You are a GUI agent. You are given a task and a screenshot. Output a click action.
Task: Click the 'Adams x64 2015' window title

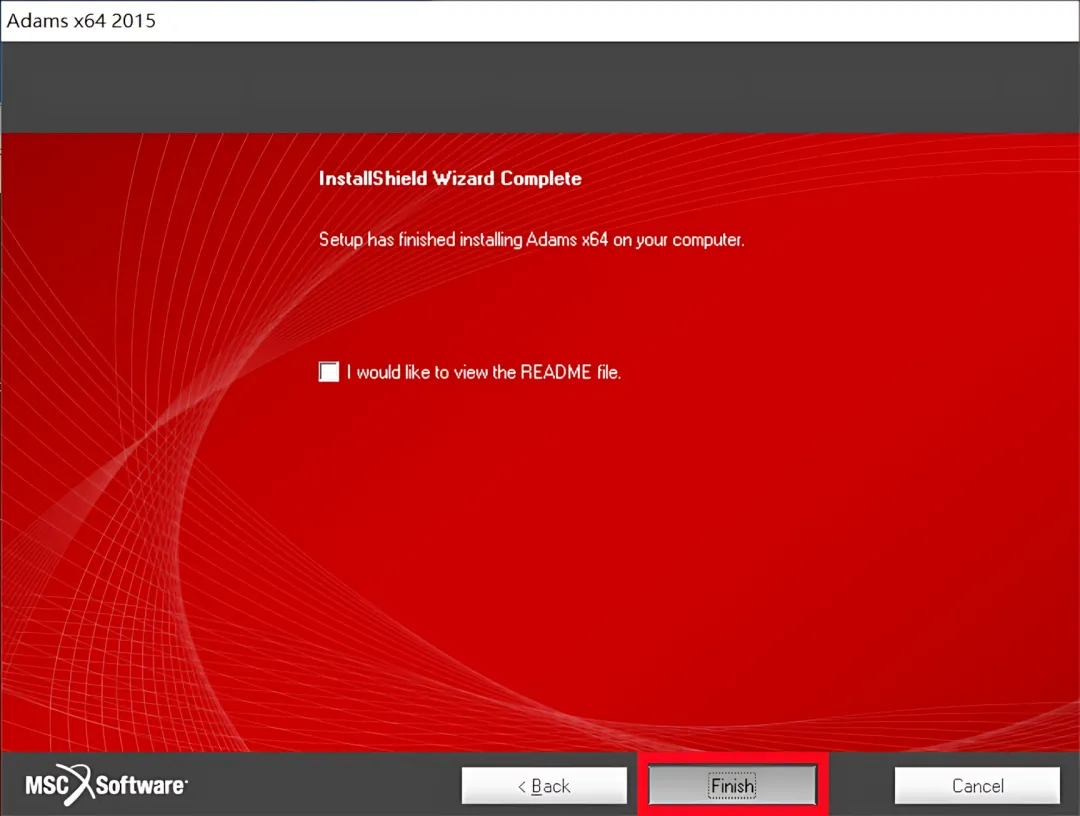pos(81,21)
